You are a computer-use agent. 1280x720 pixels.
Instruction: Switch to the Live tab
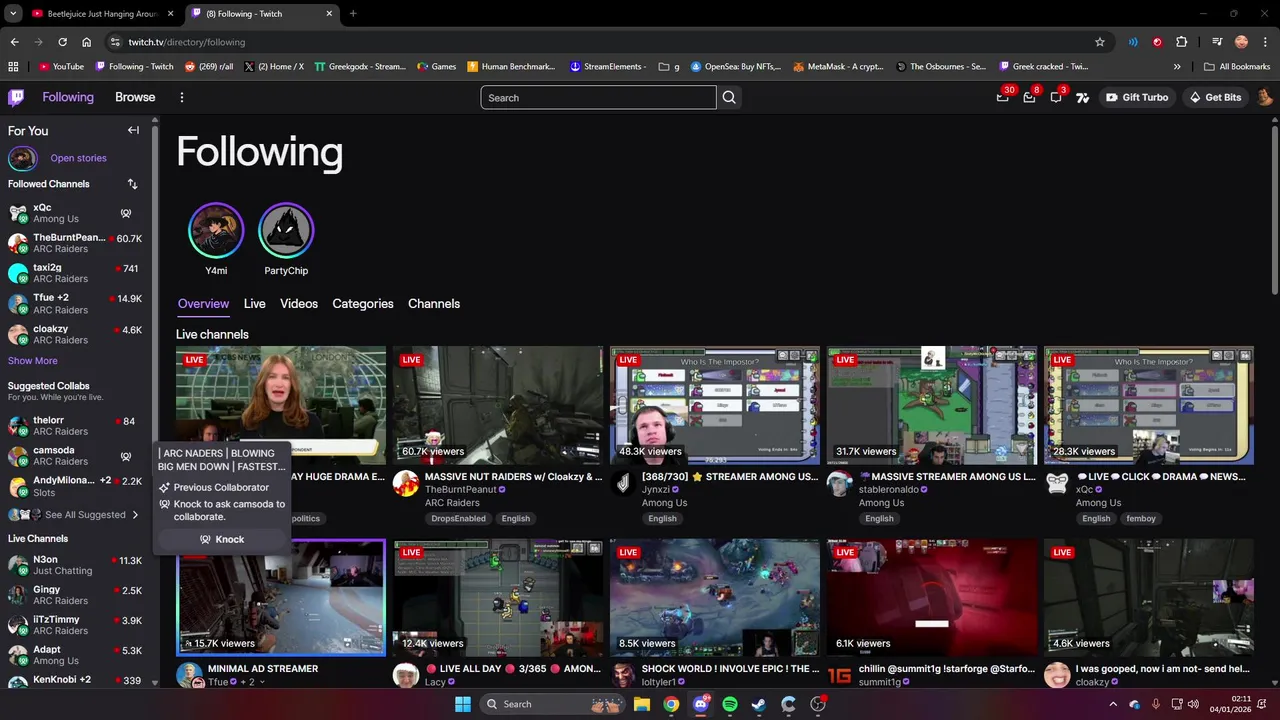[255, 304]
